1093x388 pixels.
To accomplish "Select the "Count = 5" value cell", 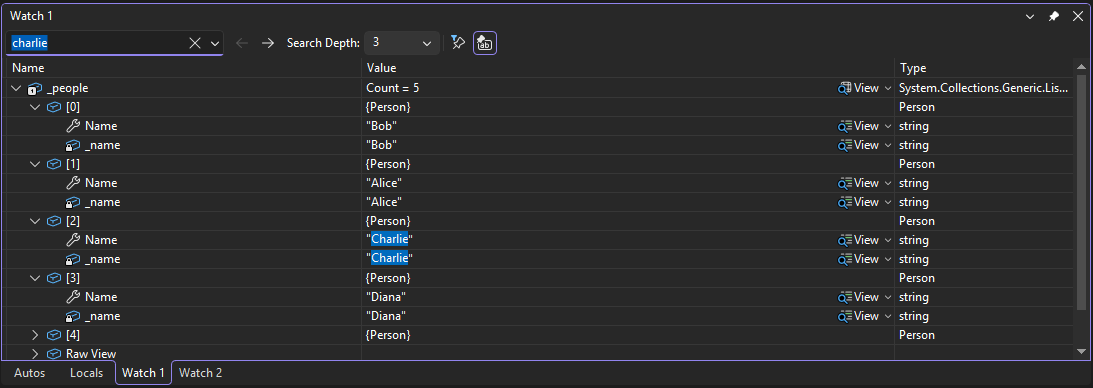I will click(x=392, y=88).
